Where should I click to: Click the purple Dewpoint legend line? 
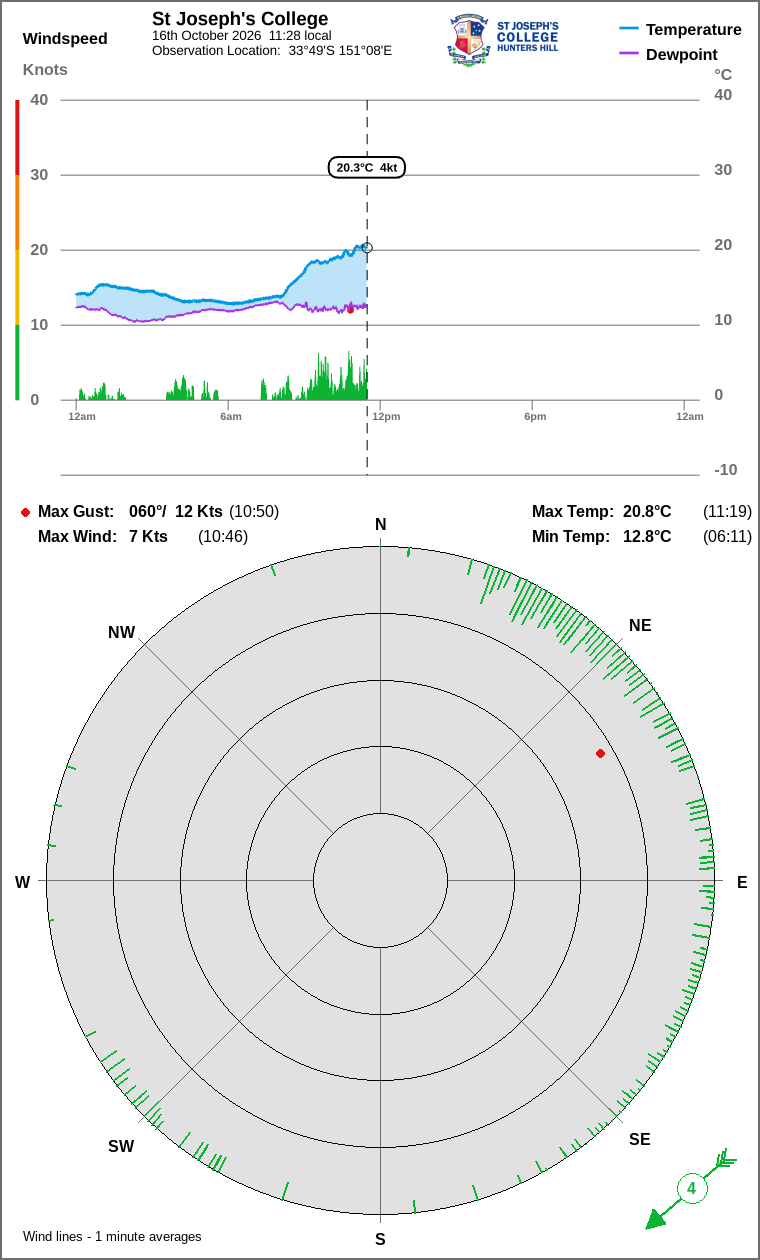click(629, 54)
